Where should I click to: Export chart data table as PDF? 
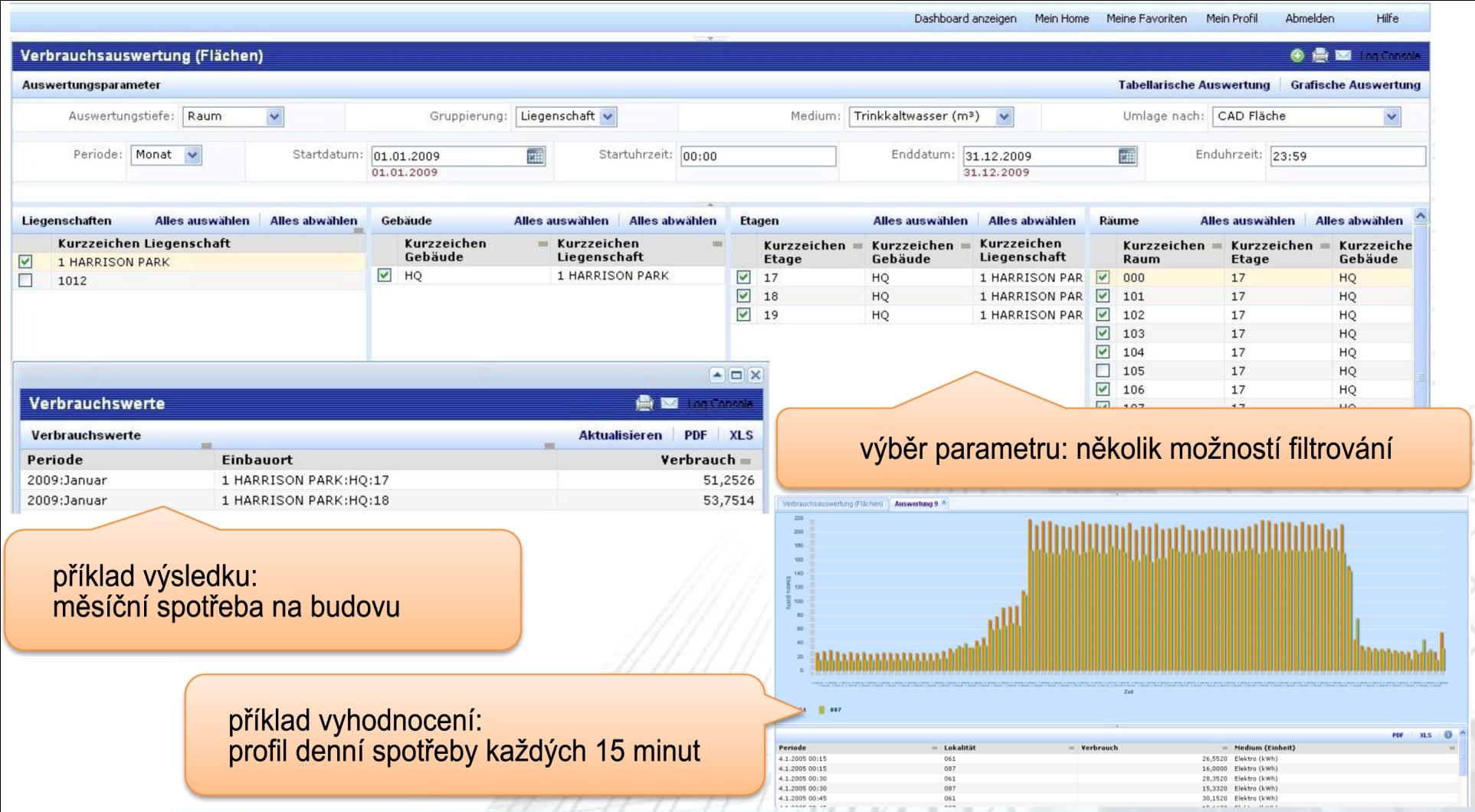coord(1398,735)
